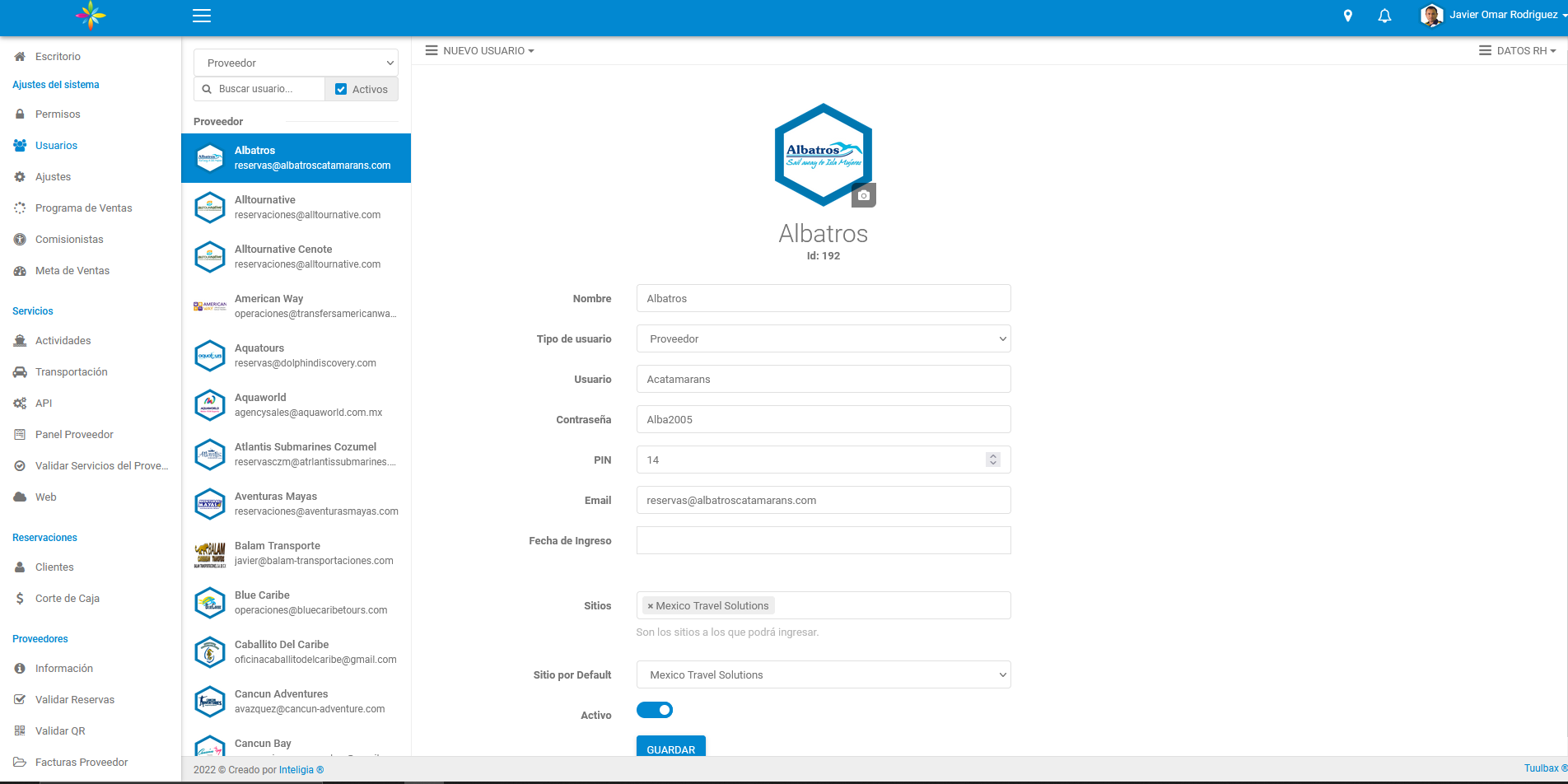
Task: Click the API gears icon
Action: pyautogui.click(x=20, y=404)
